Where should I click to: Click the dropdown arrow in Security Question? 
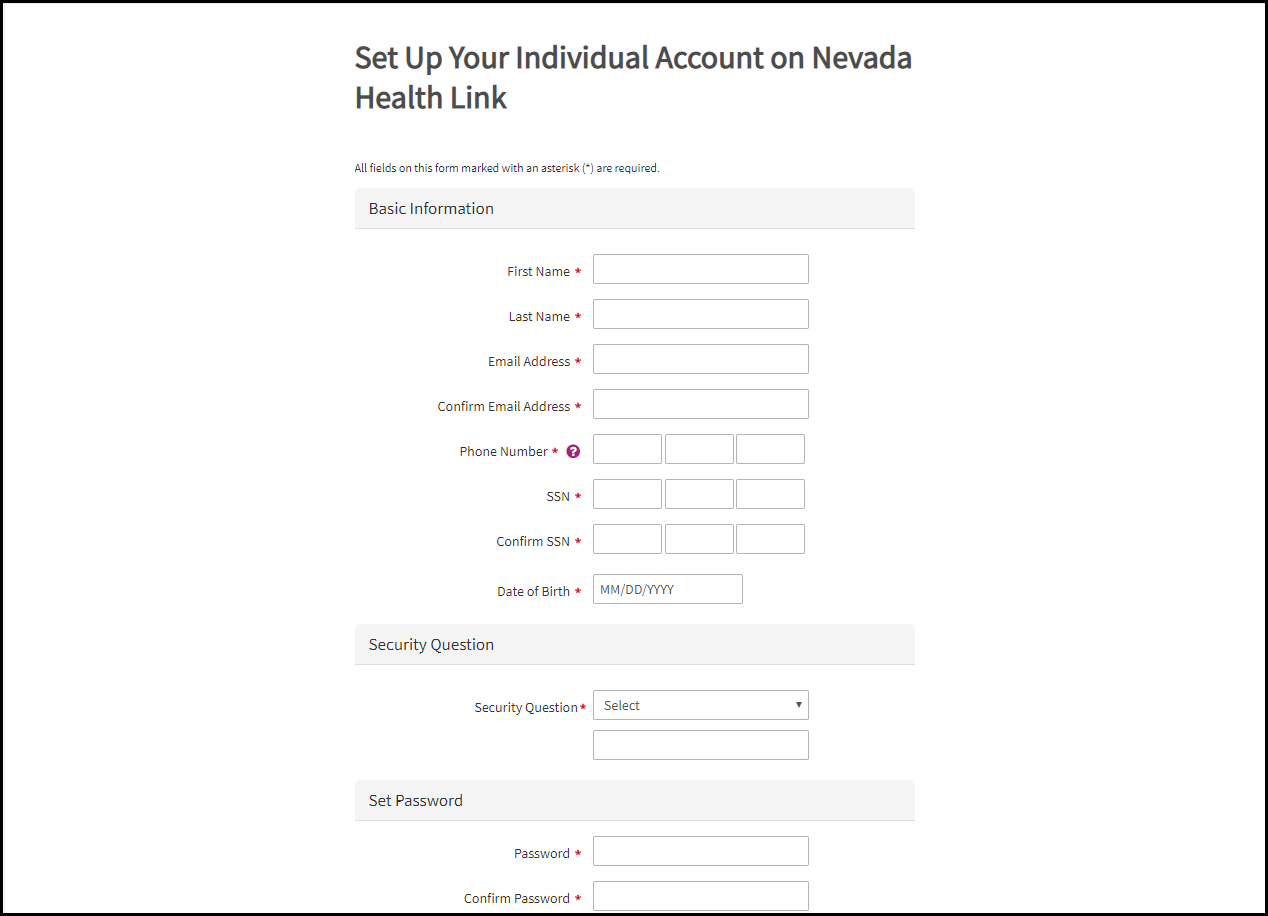pos(798,705)
